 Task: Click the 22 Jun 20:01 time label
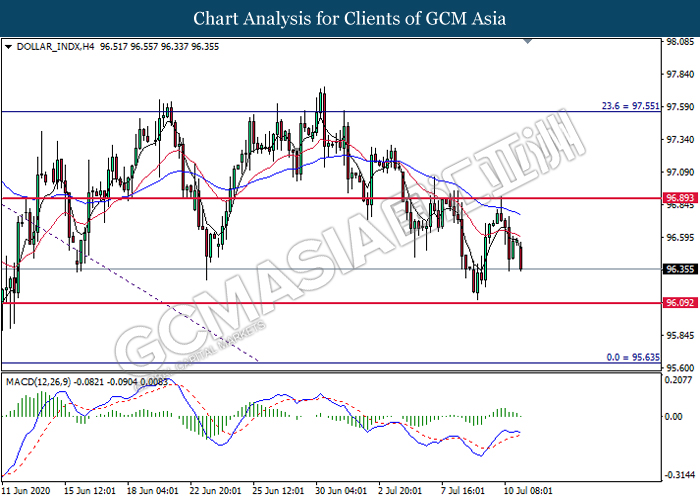pos(215,491)
